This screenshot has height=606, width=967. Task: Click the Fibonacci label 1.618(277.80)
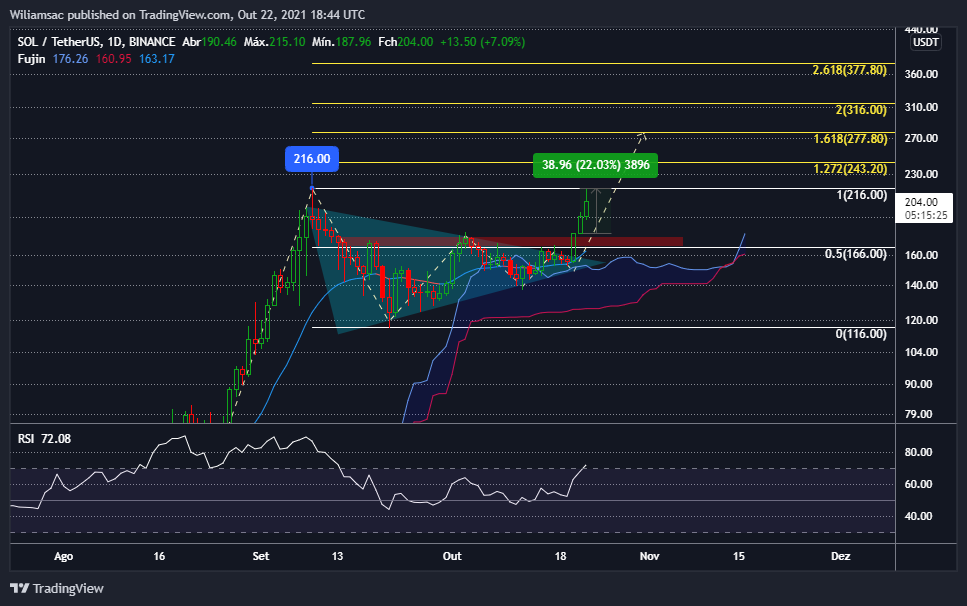850,139
